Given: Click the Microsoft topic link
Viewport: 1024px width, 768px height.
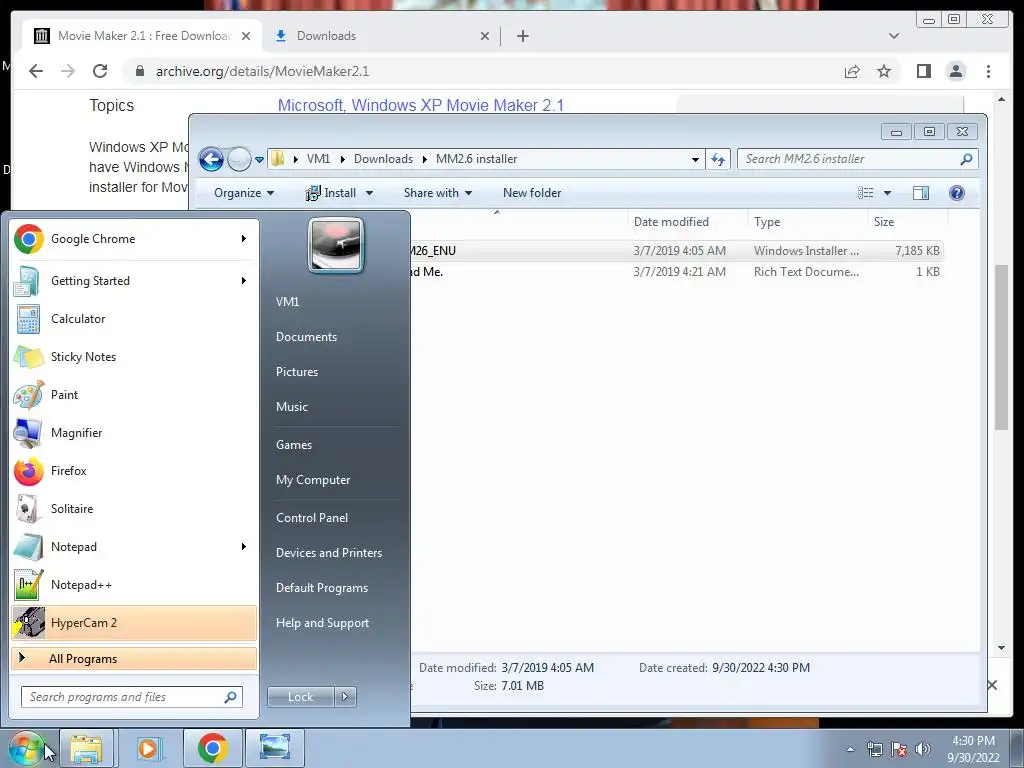Looking at the screenshot, I should coord(311,105).
